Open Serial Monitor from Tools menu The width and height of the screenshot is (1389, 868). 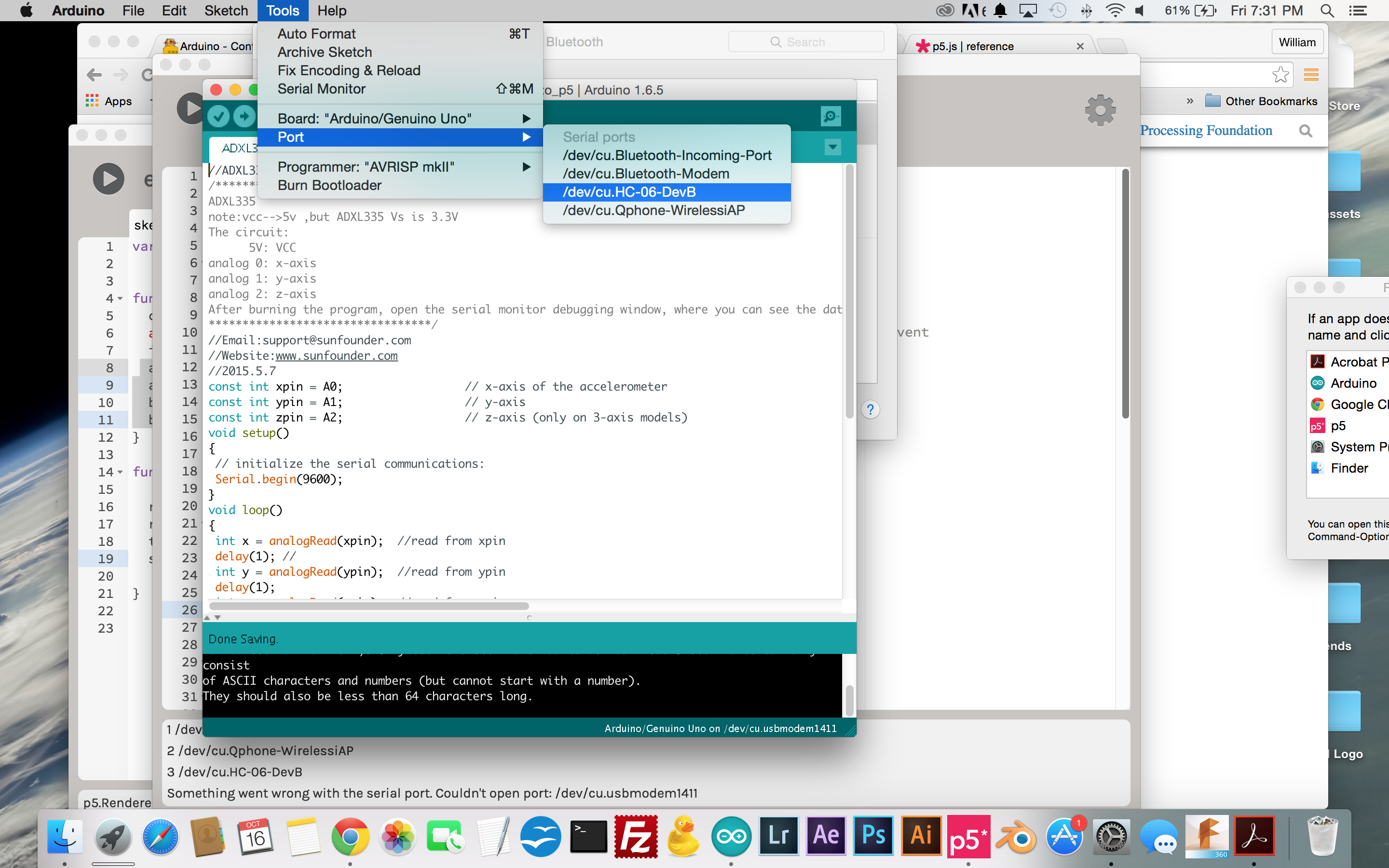coord(400,89)
